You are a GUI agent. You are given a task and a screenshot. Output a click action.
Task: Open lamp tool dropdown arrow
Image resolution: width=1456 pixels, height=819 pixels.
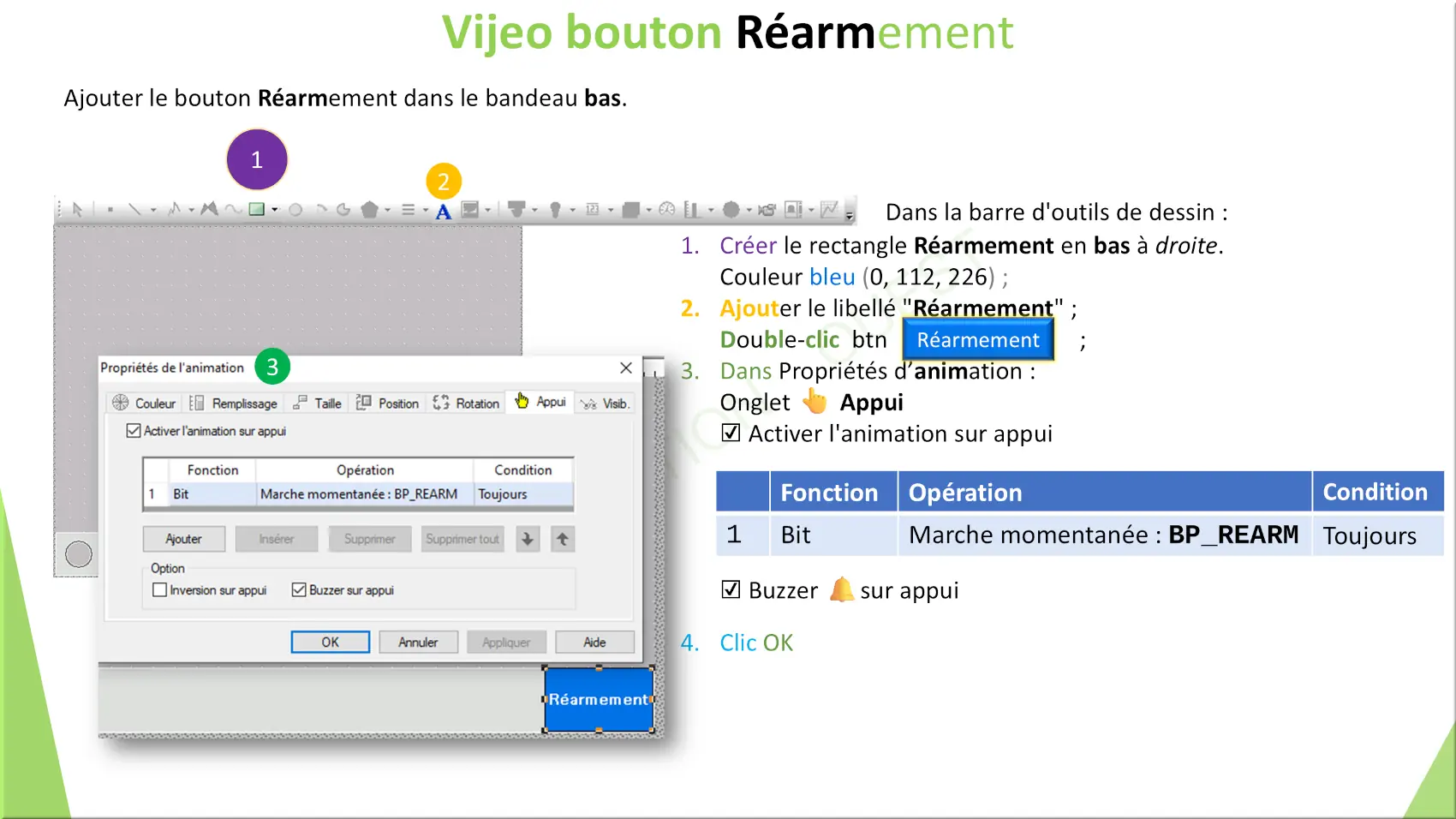point(572,210)
